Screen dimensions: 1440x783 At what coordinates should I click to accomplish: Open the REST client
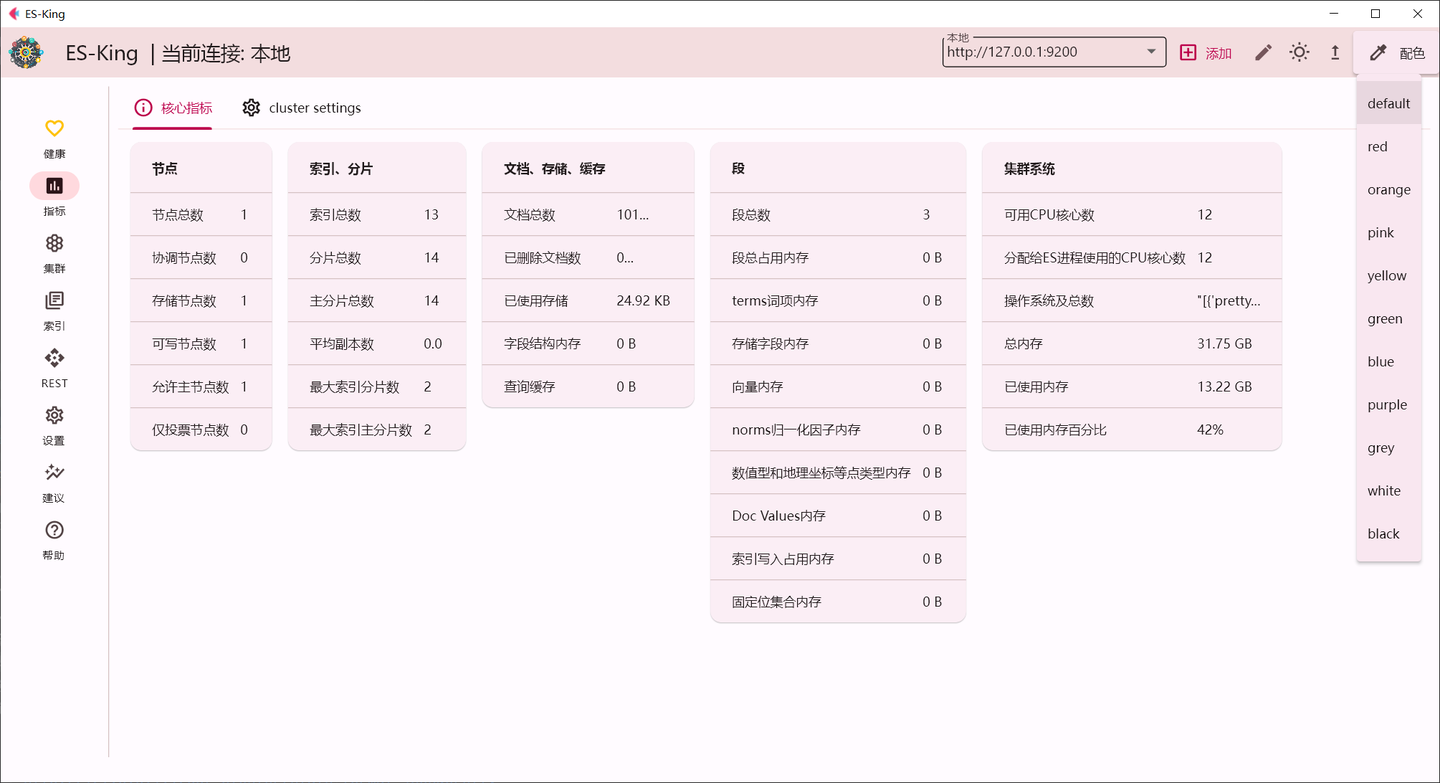[53, 366]
